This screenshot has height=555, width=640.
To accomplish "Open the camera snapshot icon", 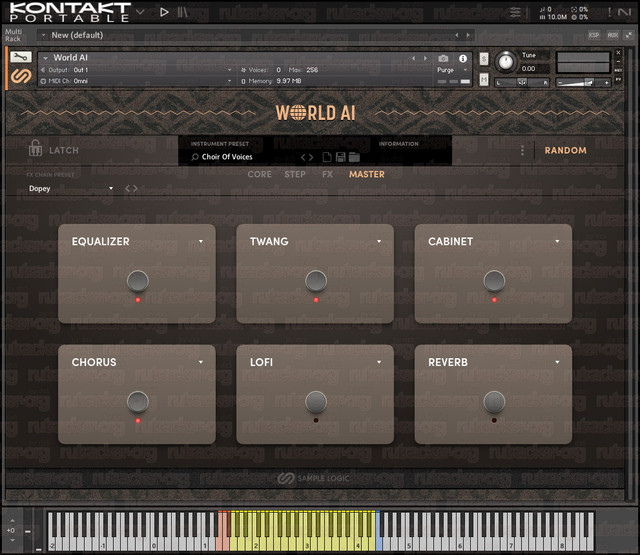I will (x=443, y=58).
